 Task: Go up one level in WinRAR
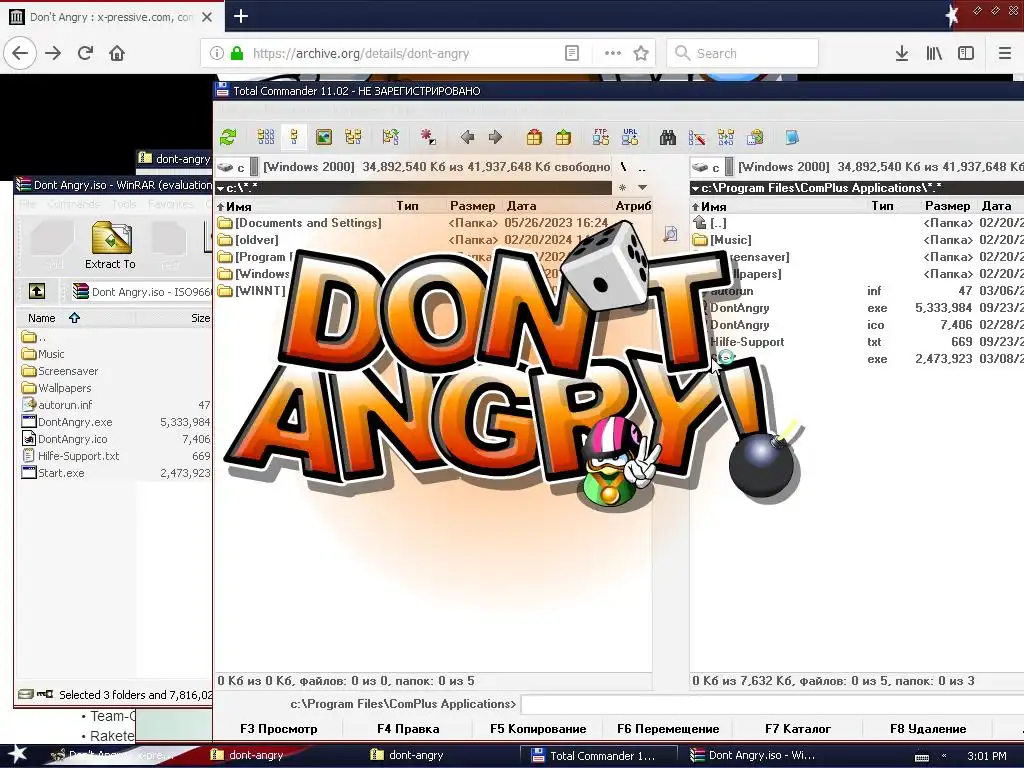pyautogui.click(x=37, y=291)
